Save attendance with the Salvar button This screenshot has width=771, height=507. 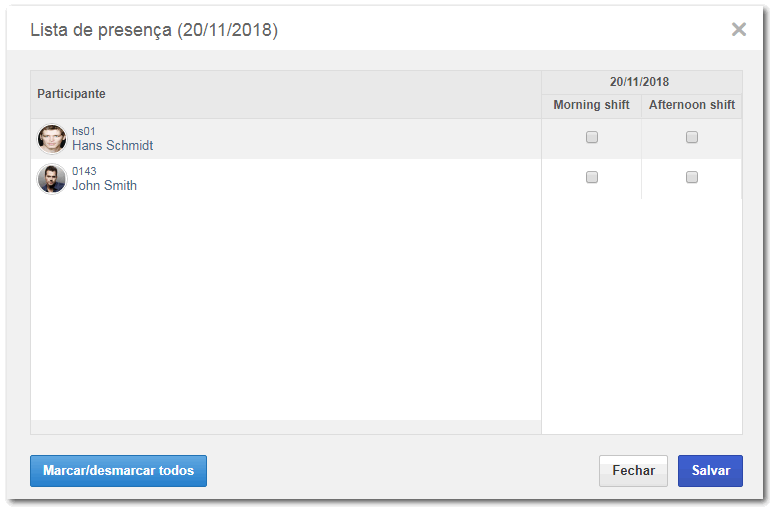click(711, 471)
